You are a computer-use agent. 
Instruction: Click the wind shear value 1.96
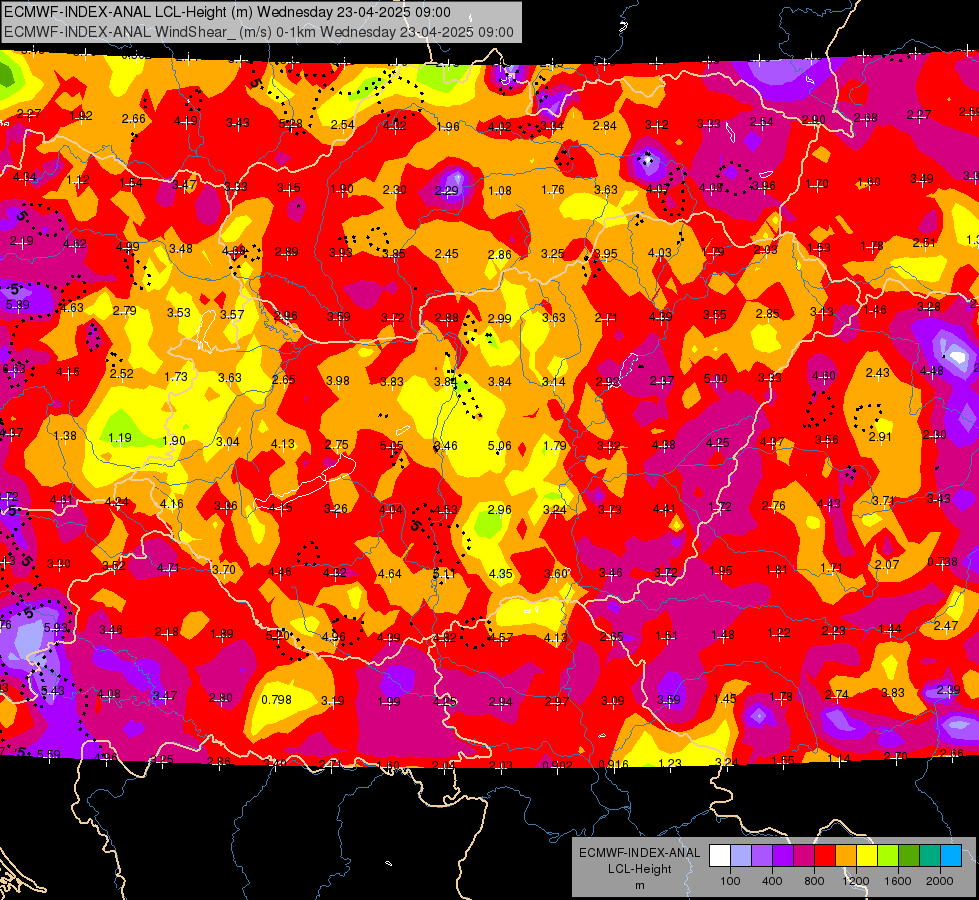point(448,127)
